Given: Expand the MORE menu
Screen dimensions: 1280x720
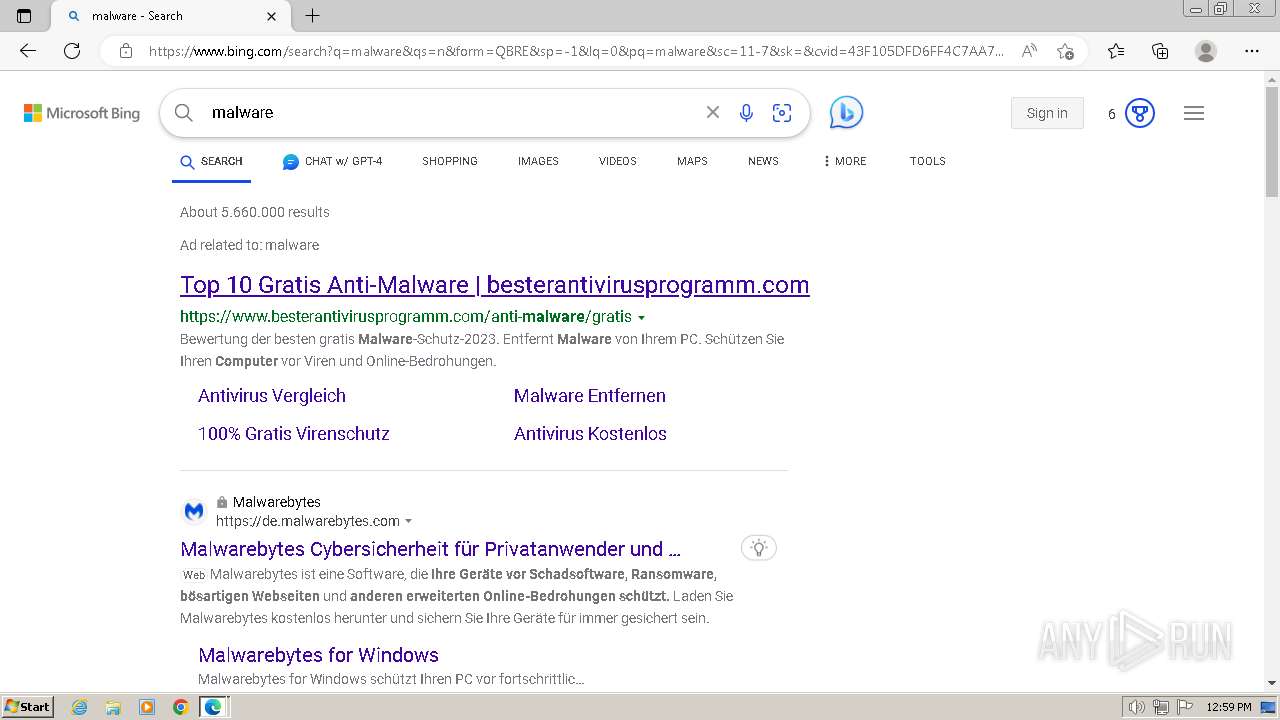Looking at the screenshot, I should [x=845, y=161].
